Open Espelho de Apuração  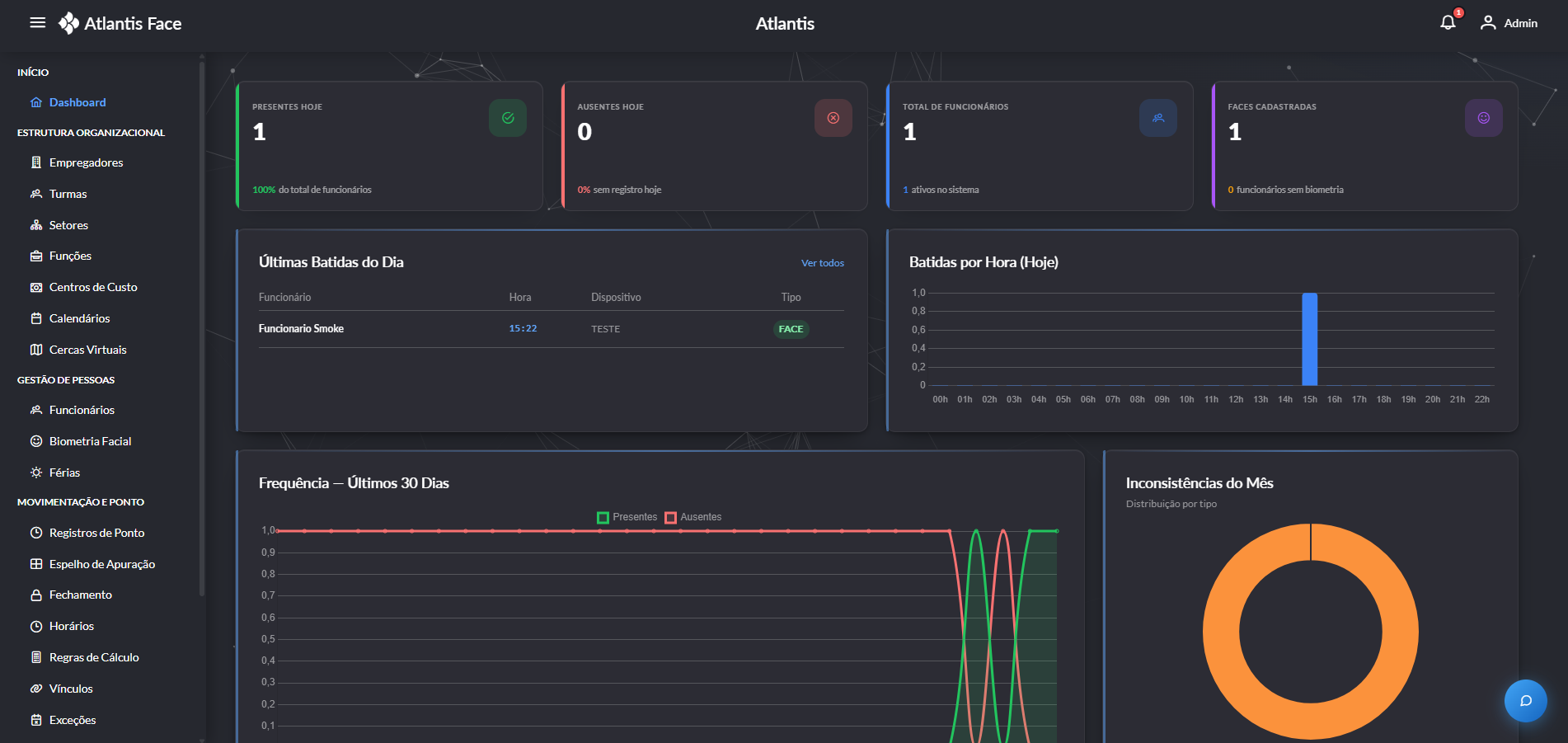click(x=101, y=564)
